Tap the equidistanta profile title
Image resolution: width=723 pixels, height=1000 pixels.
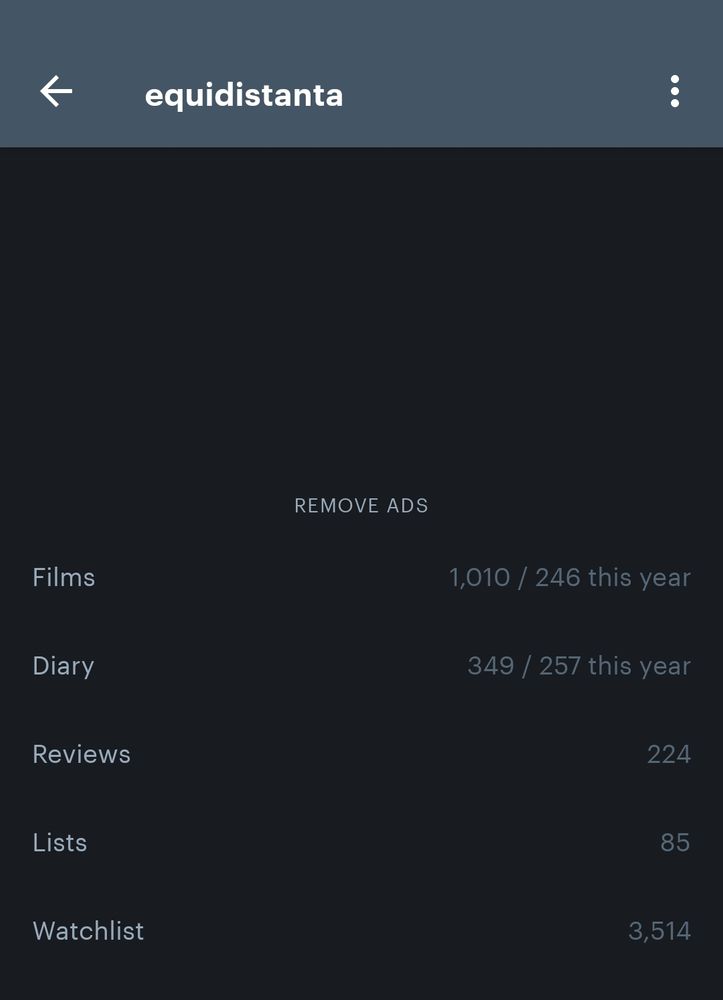point(244,95)
